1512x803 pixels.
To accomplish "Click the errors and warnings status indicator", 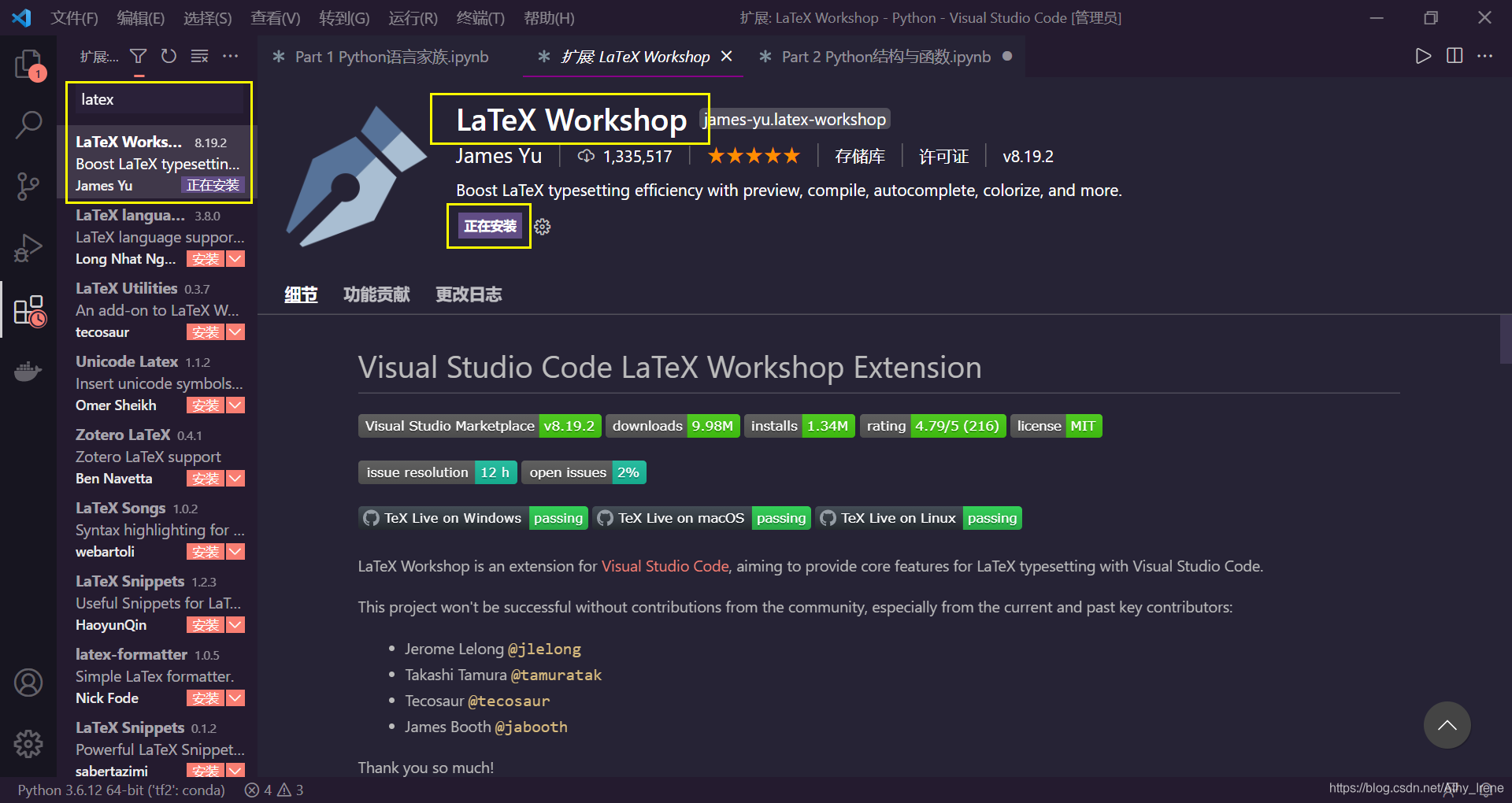I will tap(274, 790).
